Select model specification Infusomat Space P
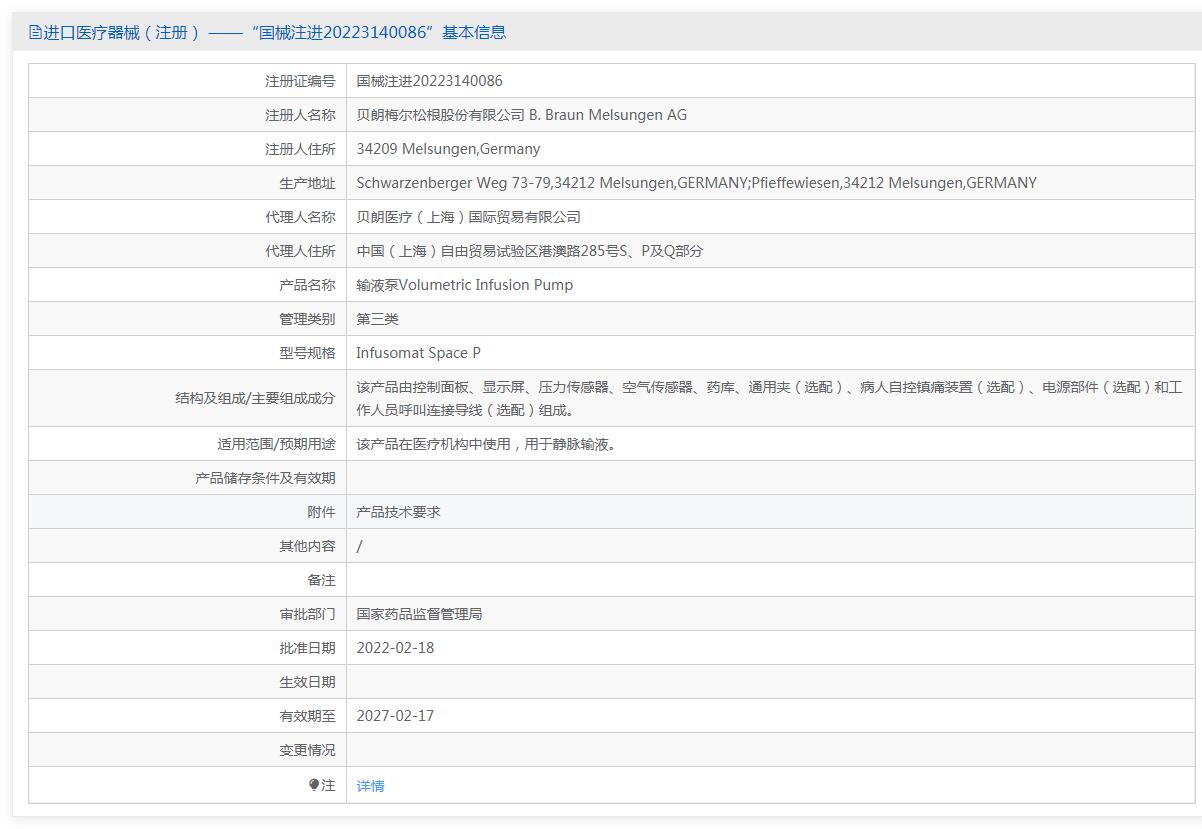Image resolution: width=1202 pixels, height=829 pixels. pos(418,353)
